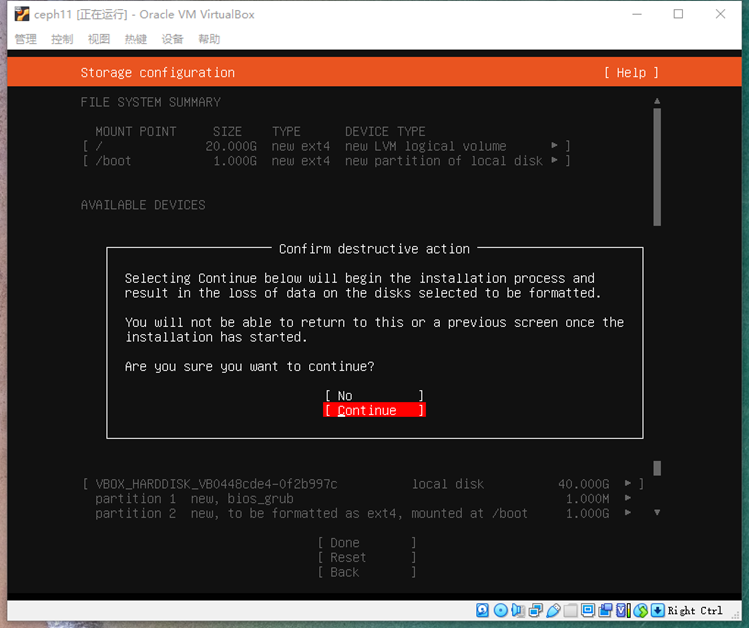Screen dimensions: 749x628
Task: Click the Confirm destructive action heading
Action: (x=374, y=249)
